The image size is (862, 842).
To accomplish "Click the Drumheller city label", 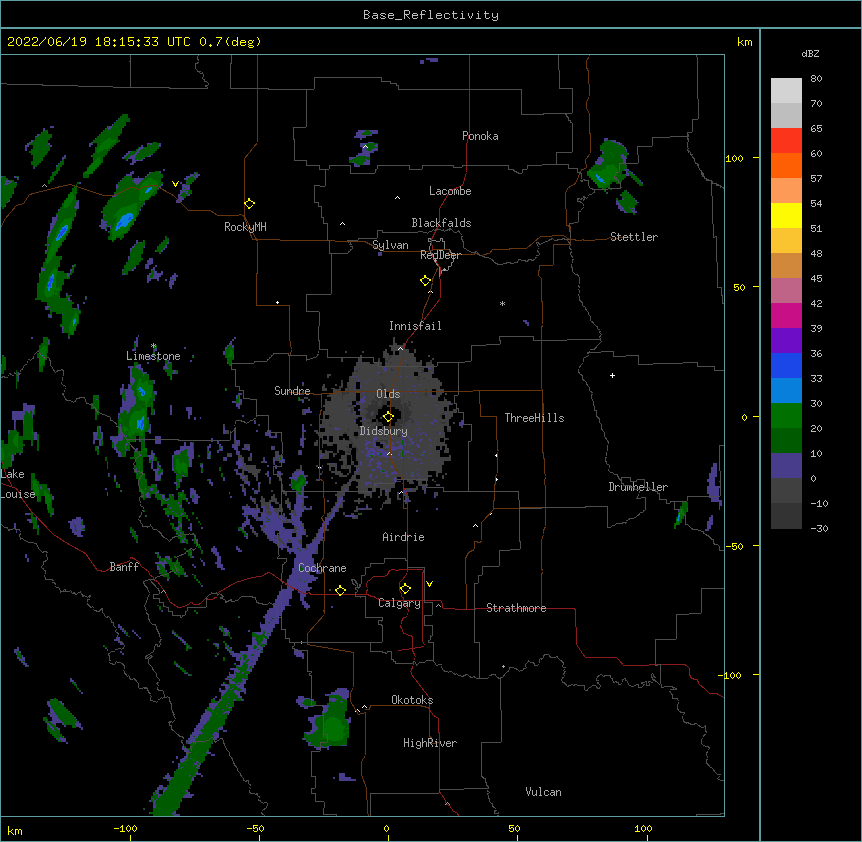I will (638, 487).
